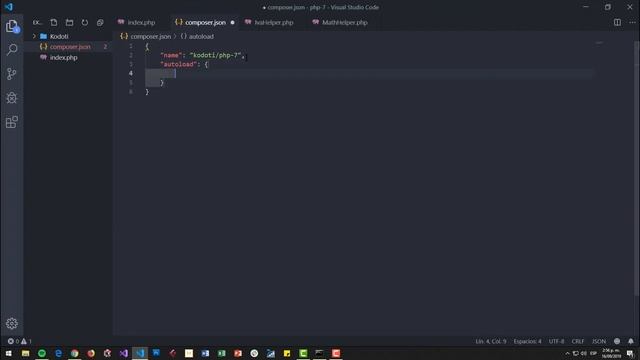Screen dimensions: 640x360
Task: Open the Manage gear settings menu
Action: [x=12, y=323]
